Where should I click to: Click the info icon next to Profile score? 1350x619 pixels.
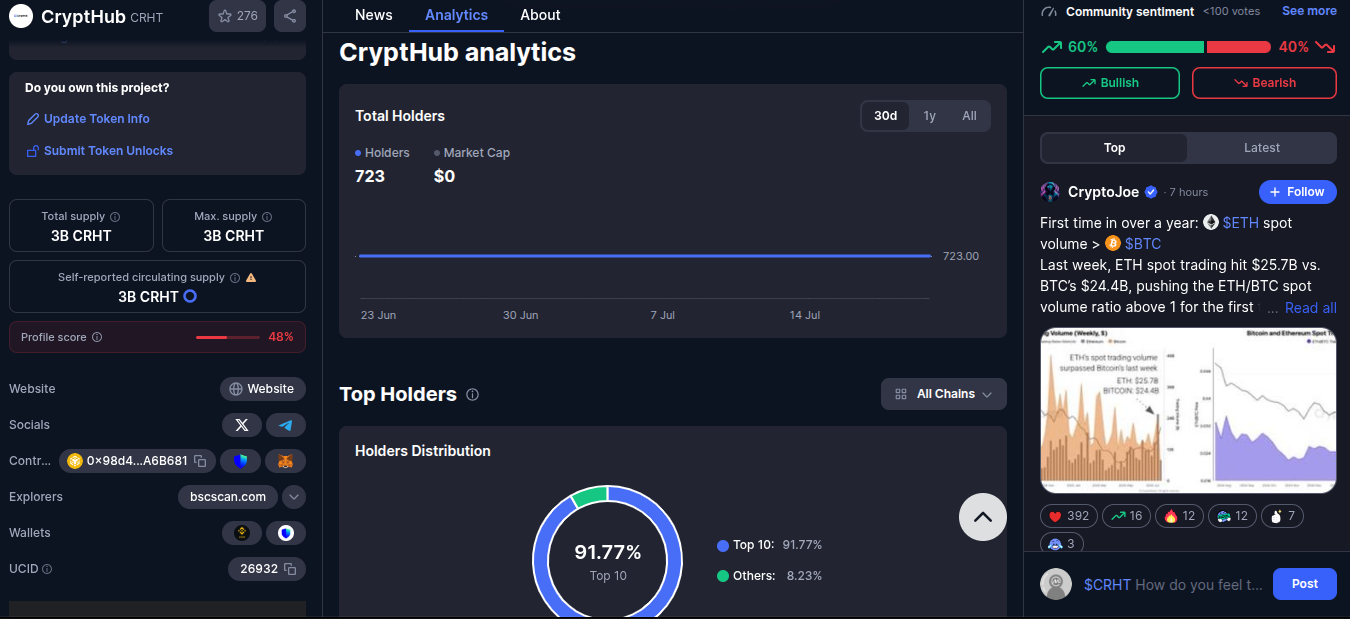(x=97, y=337)
